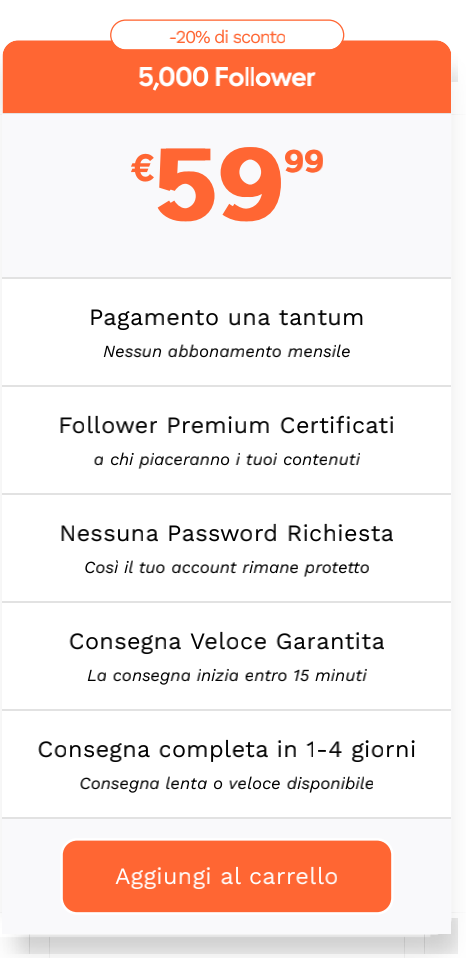
Task: Select Consegna completa in 1-4 giorni heading
Action: (x=227, y=750)
